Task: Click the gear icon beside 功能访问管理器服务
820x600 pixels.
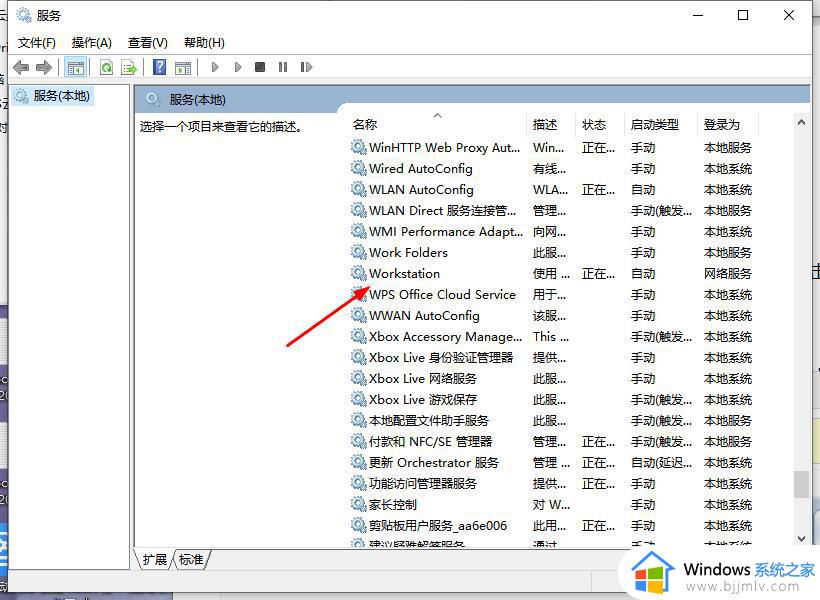Action: click(x=358, y=483)
